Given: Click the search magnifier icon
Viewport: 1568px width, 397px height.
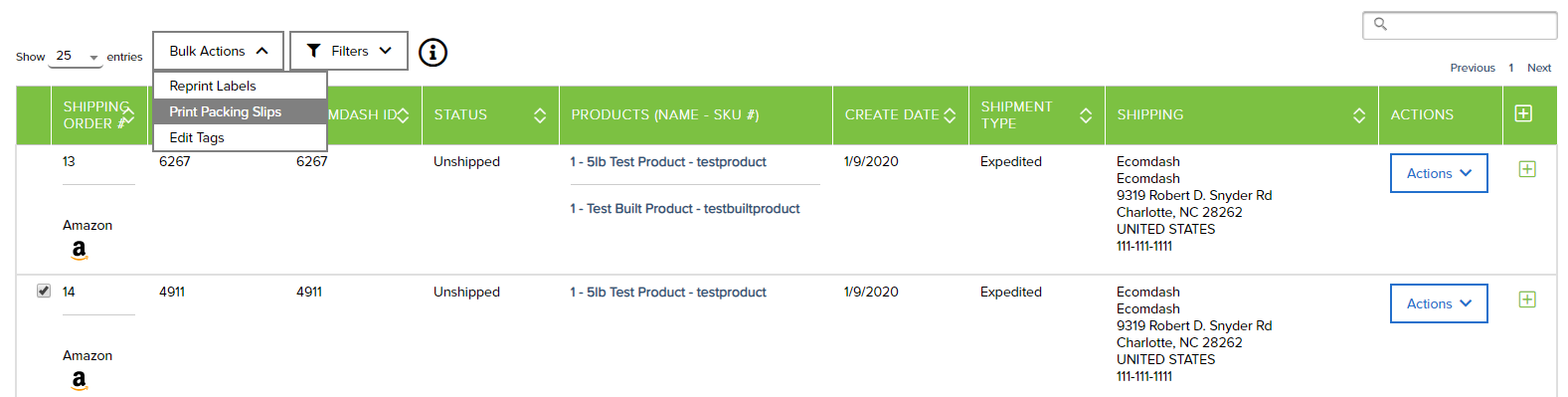Looking at the screenshot, I should click(x=1380, y=24).
